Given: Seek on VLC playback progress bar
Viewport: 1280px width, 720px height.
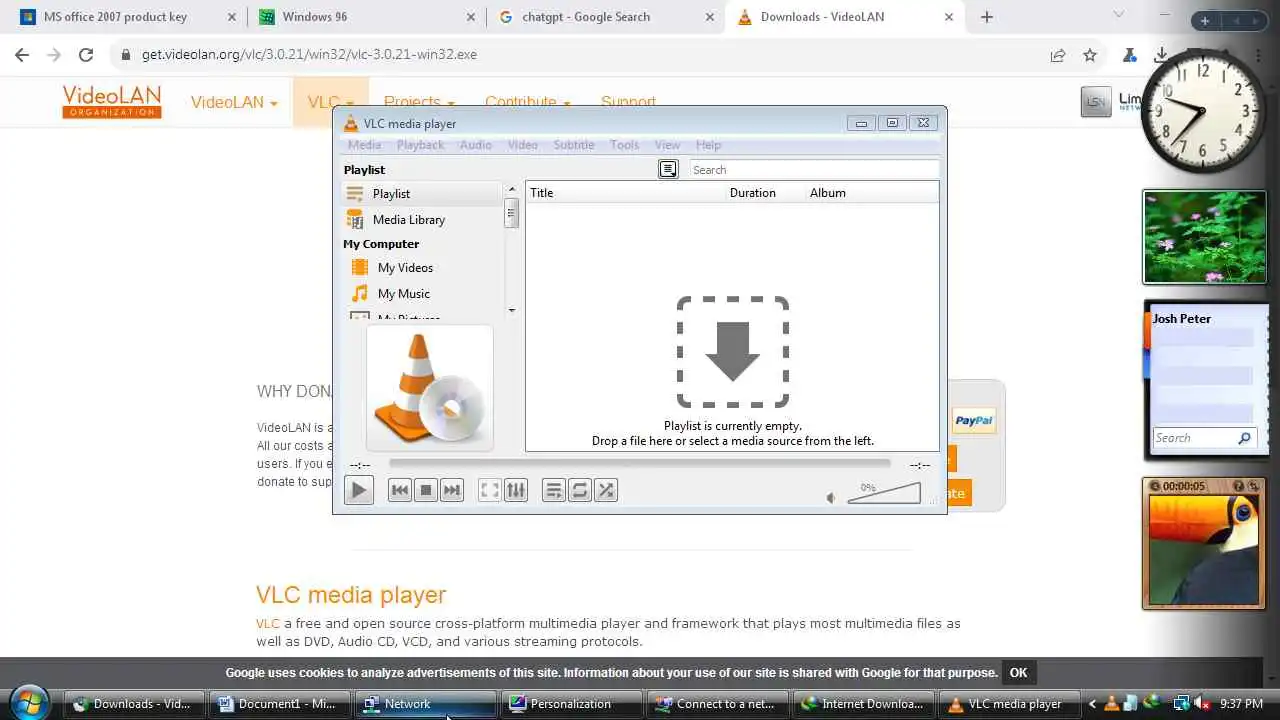Looking at the screenshot, I should [x=639, y=463].
